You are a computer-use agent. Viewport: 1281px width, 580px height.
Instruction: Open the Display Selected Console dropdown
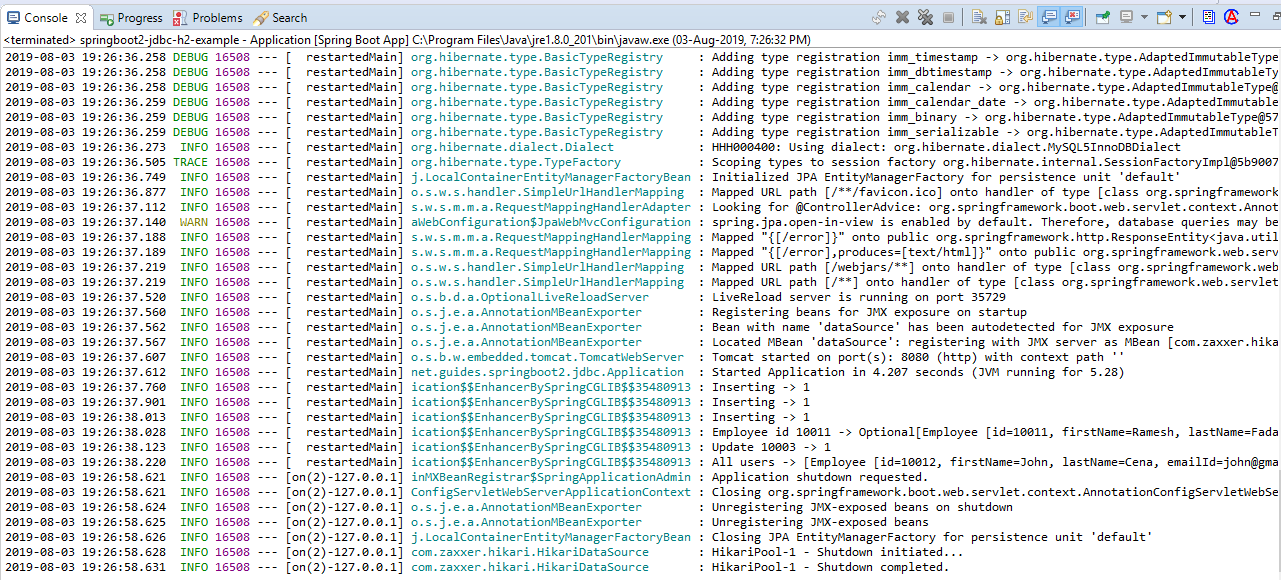1145,15
